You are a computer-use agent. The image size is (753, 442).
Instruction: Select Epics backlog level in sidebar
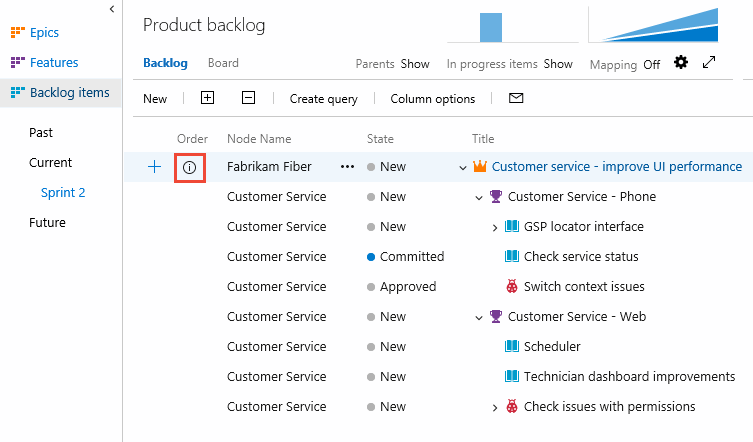click(44, 33)
